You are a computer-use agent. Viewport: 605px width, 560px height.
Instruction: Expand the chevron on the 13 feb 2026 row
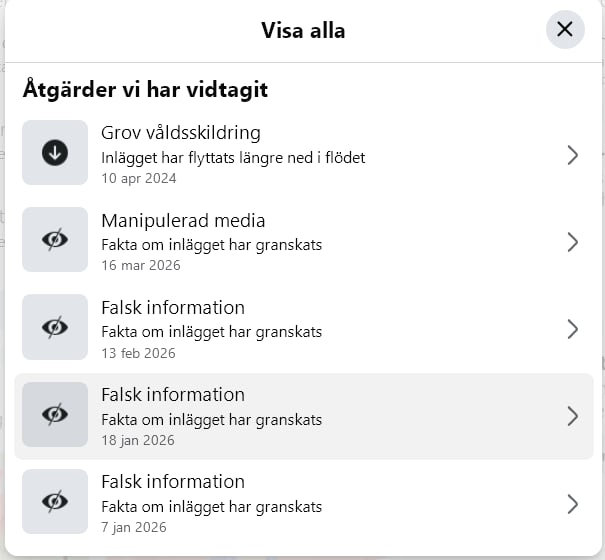pyautogui.click(x=572, y=329)
